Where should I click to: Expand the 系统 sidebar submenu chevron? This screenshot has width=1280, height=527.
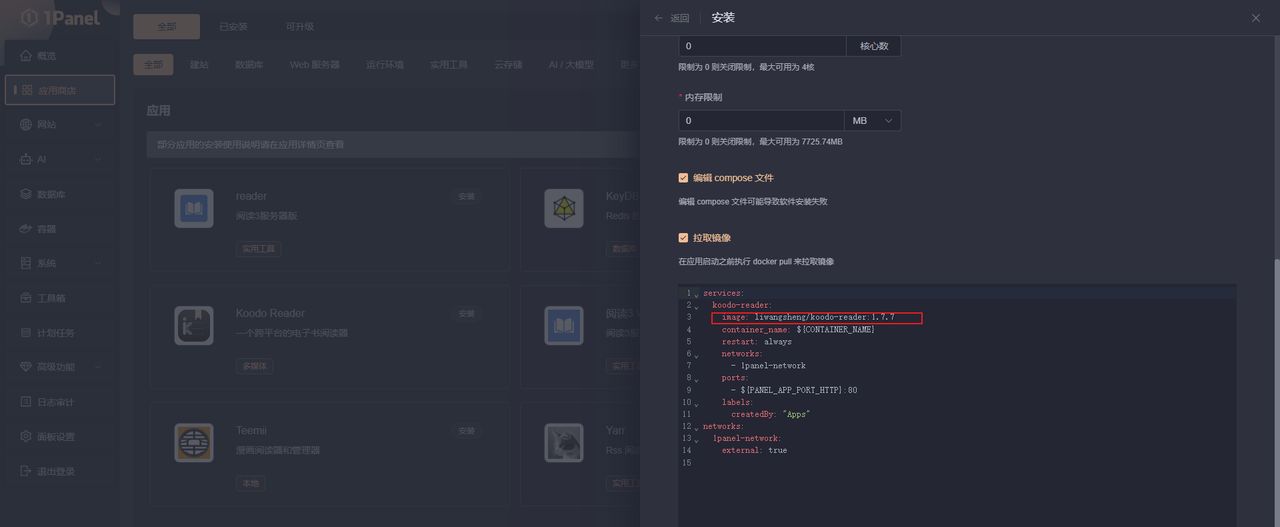[x=98, y=263]
